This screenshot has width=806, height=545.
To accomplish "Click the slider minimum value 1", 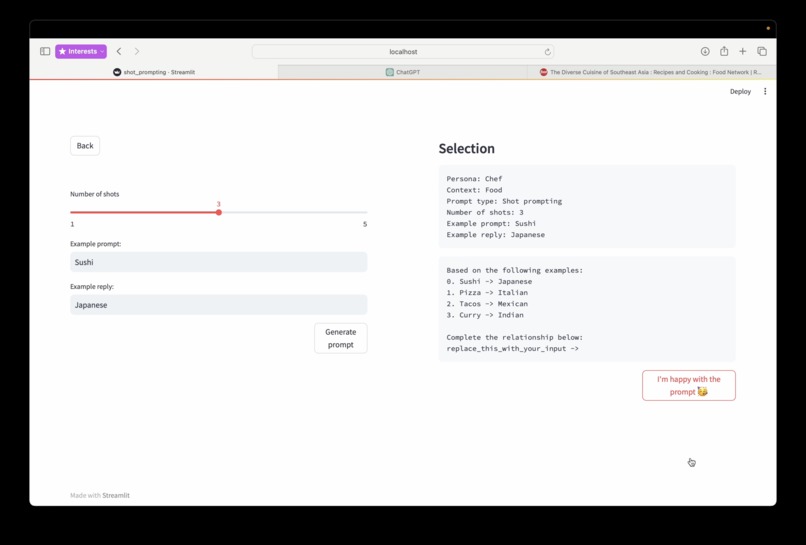I will [72, 224].
